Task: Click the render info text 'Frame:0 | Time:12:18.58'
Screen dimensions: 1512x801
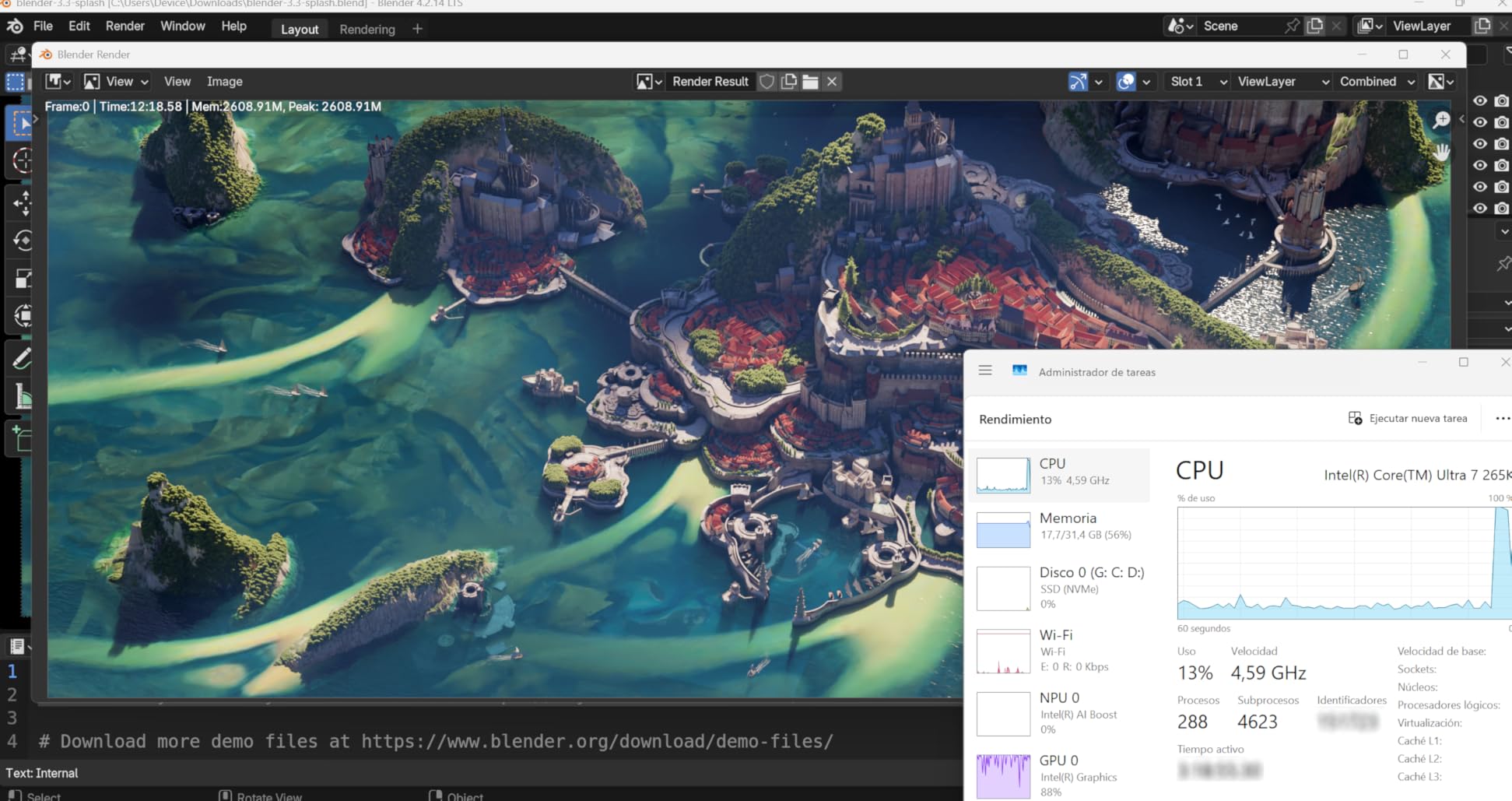Action: coord(113,107)
